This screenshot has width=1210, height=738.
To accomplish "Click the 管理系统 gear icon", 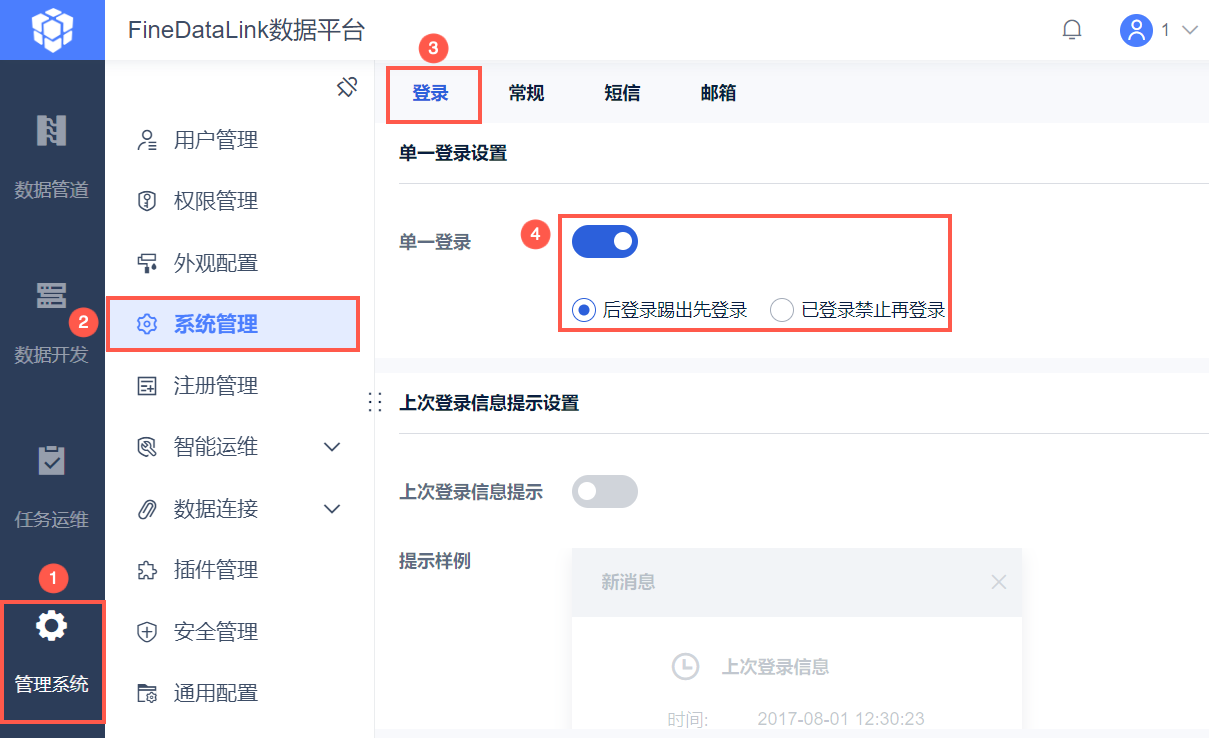I will 51,626.
